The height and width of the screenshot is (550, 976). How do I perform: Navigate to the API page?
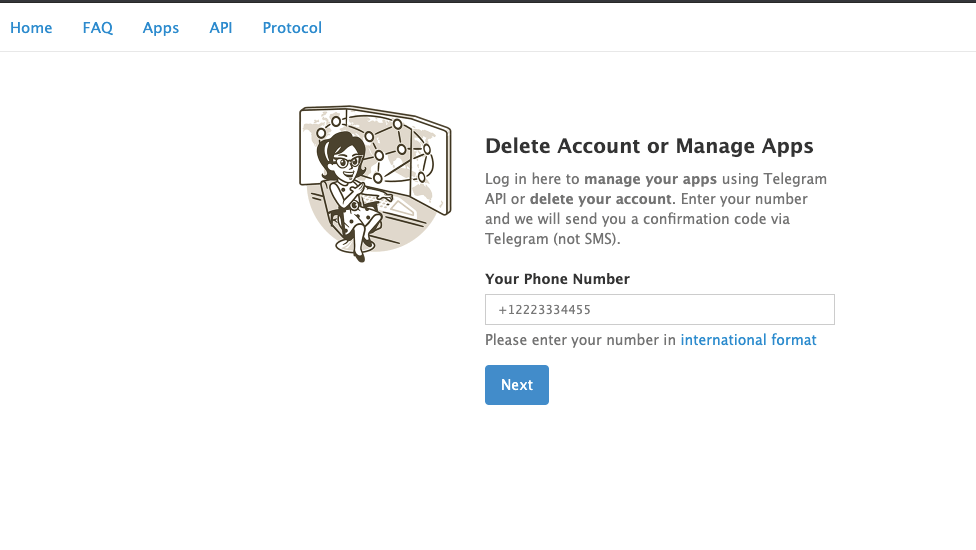click(x=221, y=28)
